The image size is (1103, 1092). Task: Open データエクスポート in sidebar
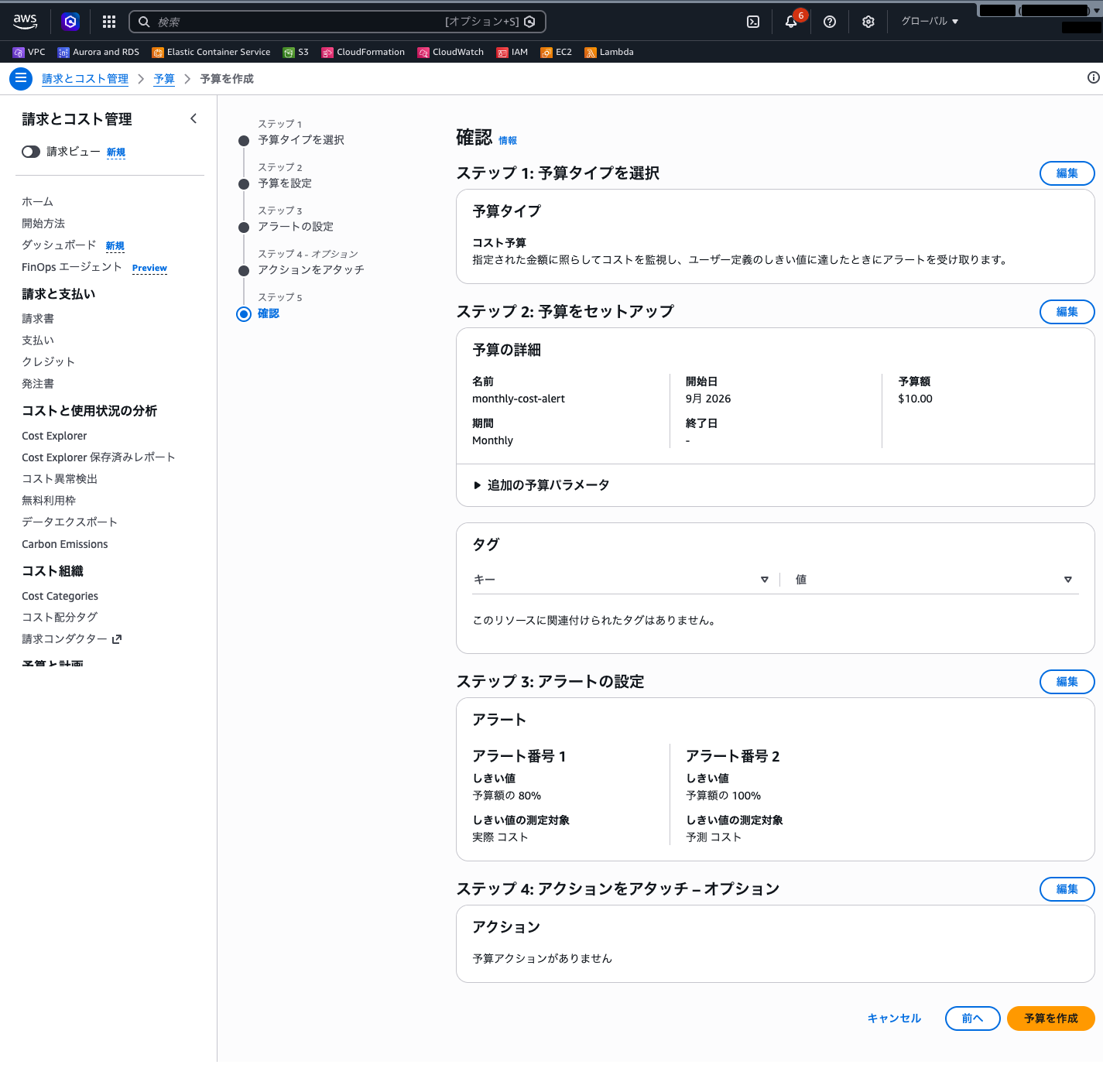(70, 522)
